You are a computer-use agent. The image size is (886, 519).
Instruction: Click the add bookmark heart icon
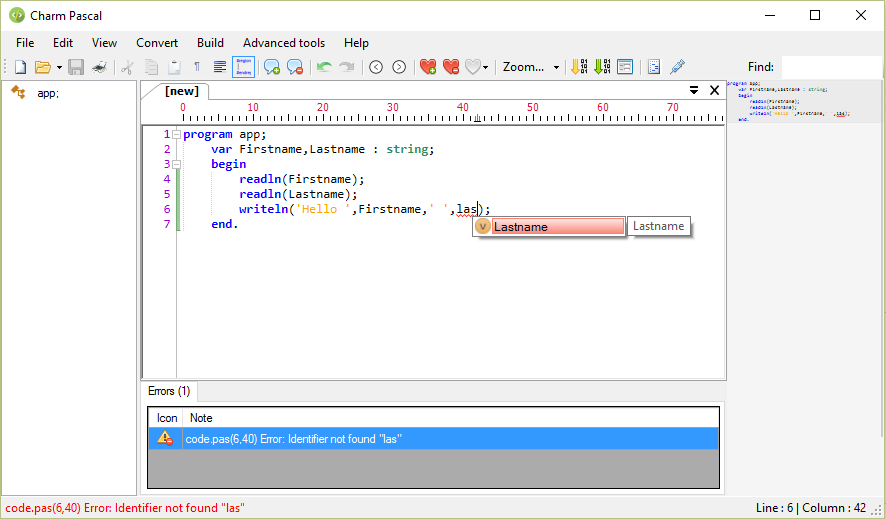point(428,67)
